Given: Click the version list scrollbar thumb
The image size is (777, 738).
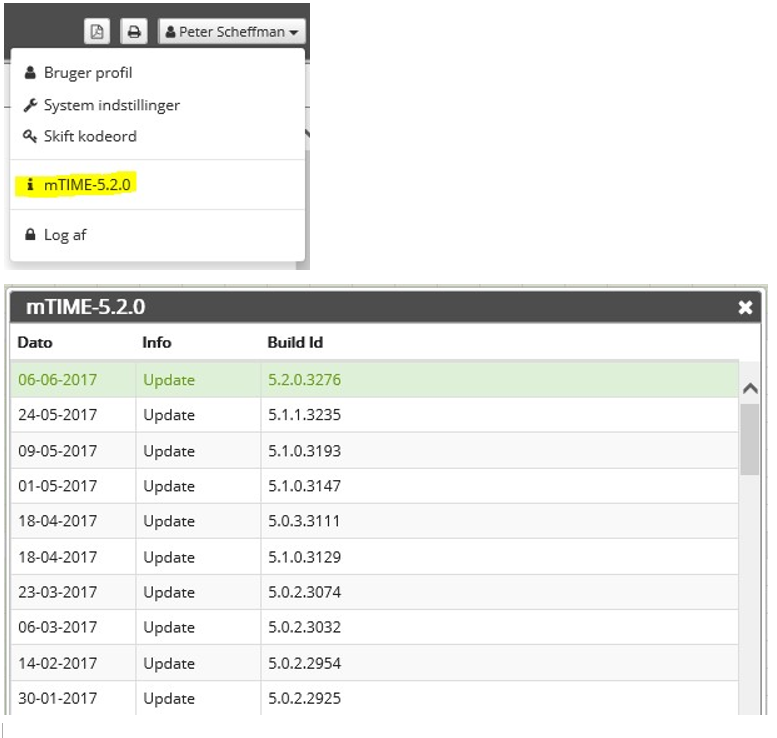Looking at the screenshot, I should point(749,438).
